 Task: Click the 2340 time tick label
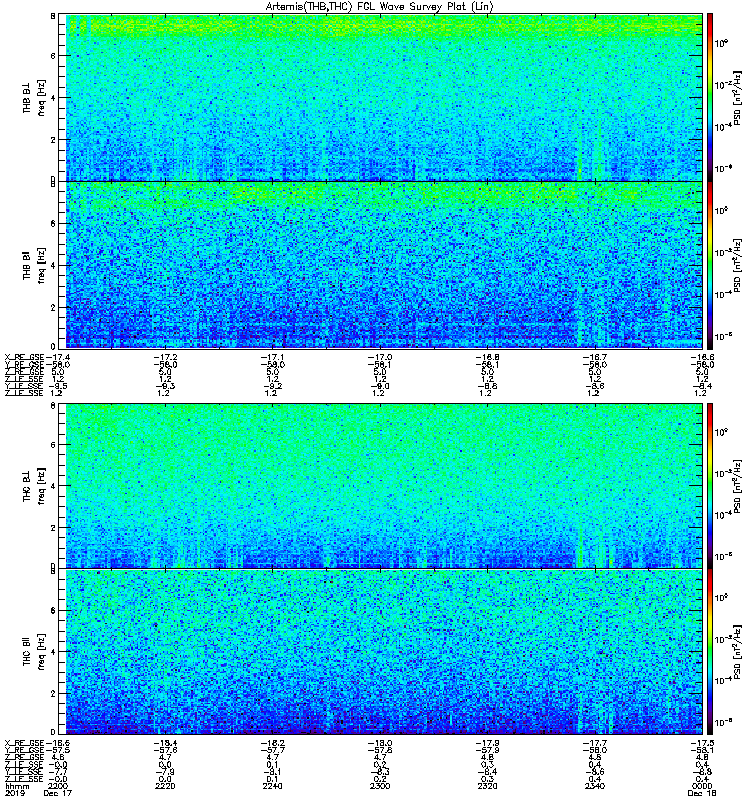click(595, 786)
